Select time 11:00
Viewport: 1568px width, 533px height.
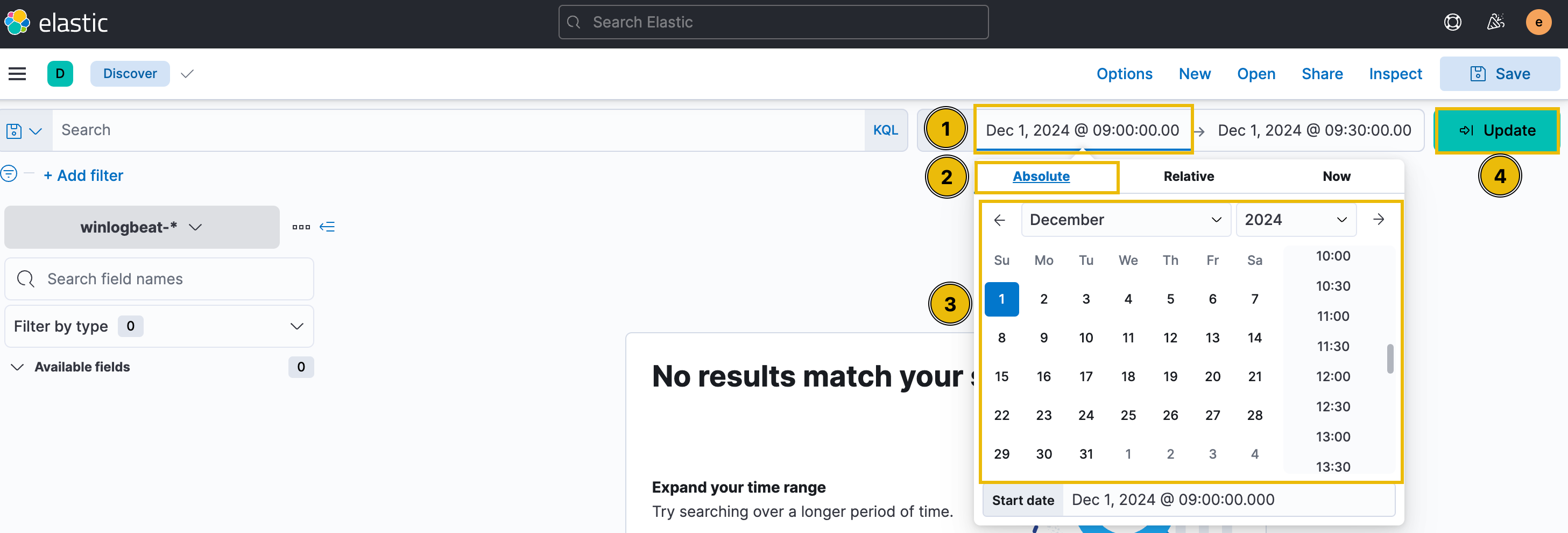(1333, 317)
